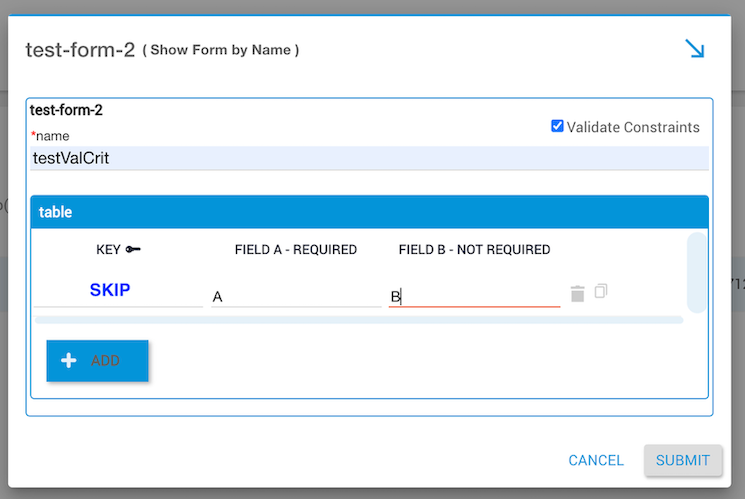
Task: Delete the table row with trash icon
Action: pos(577,293)
